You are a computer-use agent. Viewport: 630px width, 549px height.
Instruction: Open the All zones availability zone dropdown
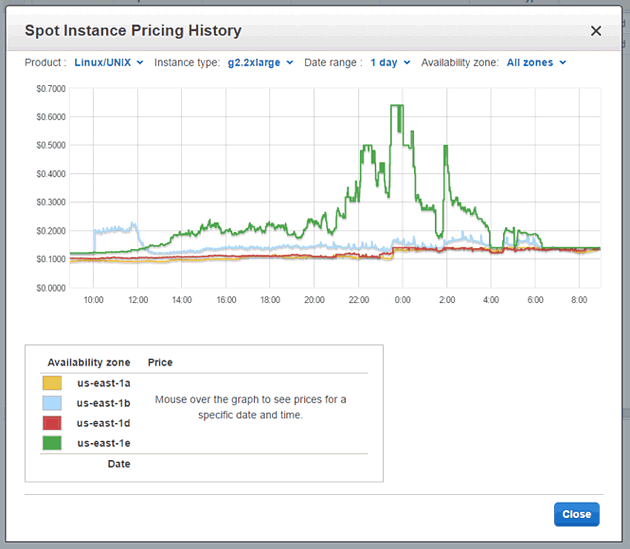[x=536, y=63]
